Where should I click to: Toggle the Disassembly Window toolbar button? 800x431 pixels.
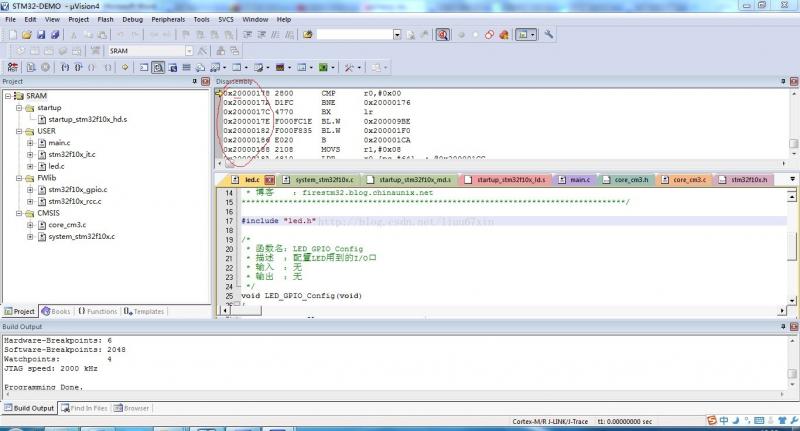pyautogui.click(x=158, y=67)
